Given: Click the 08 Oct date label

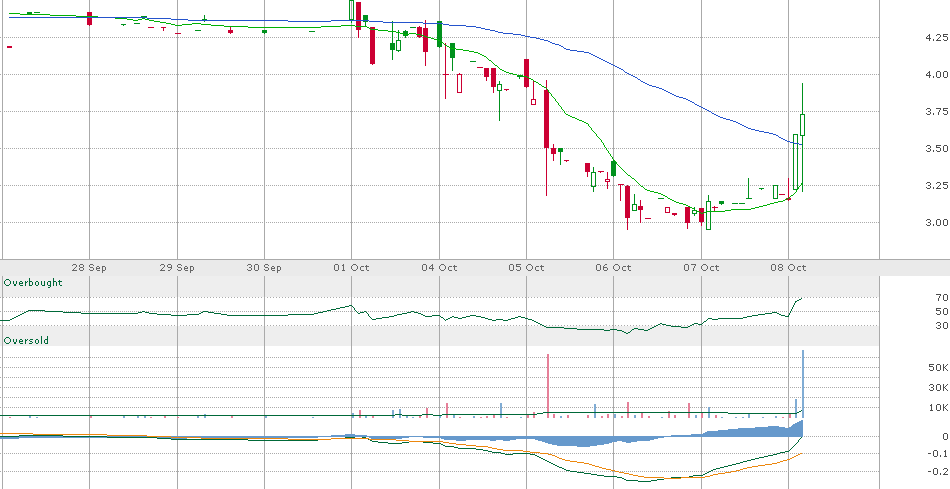Looking at the screenshot, I should tap(788, 267).
